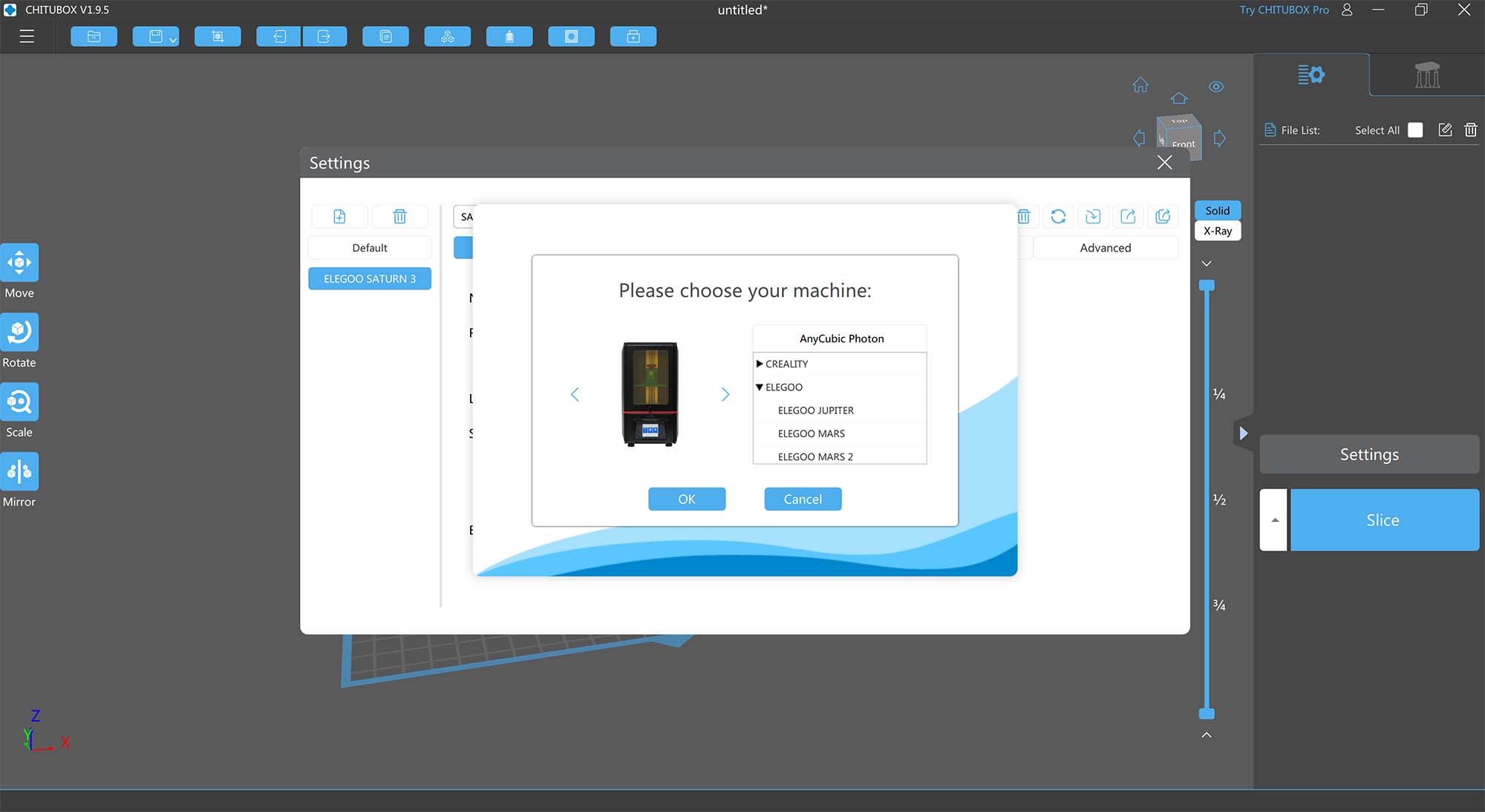
Task: Cancel the machine selection dialog
Action: [803, 499]
